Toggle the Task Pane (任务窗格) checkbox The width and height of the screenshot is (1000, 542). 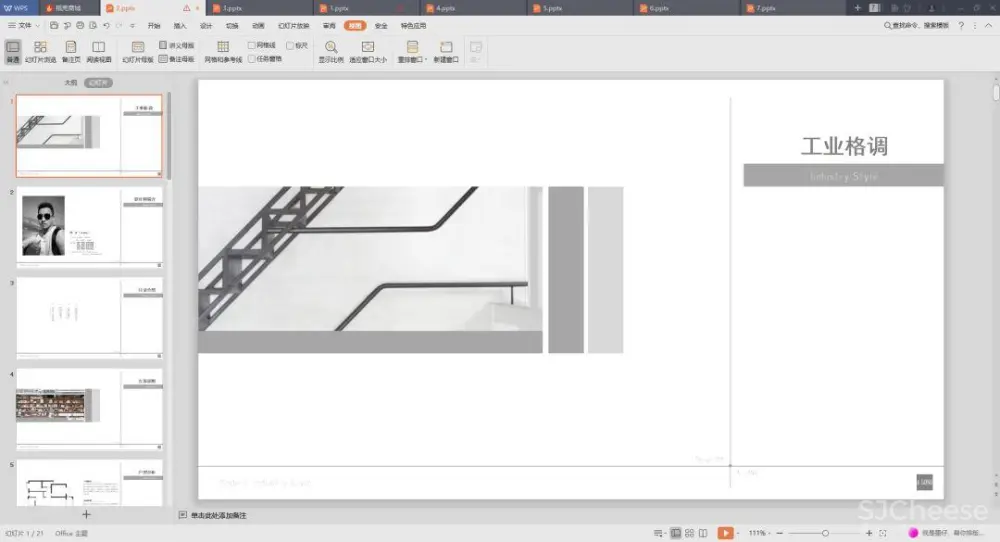click(x=252, y=59)
